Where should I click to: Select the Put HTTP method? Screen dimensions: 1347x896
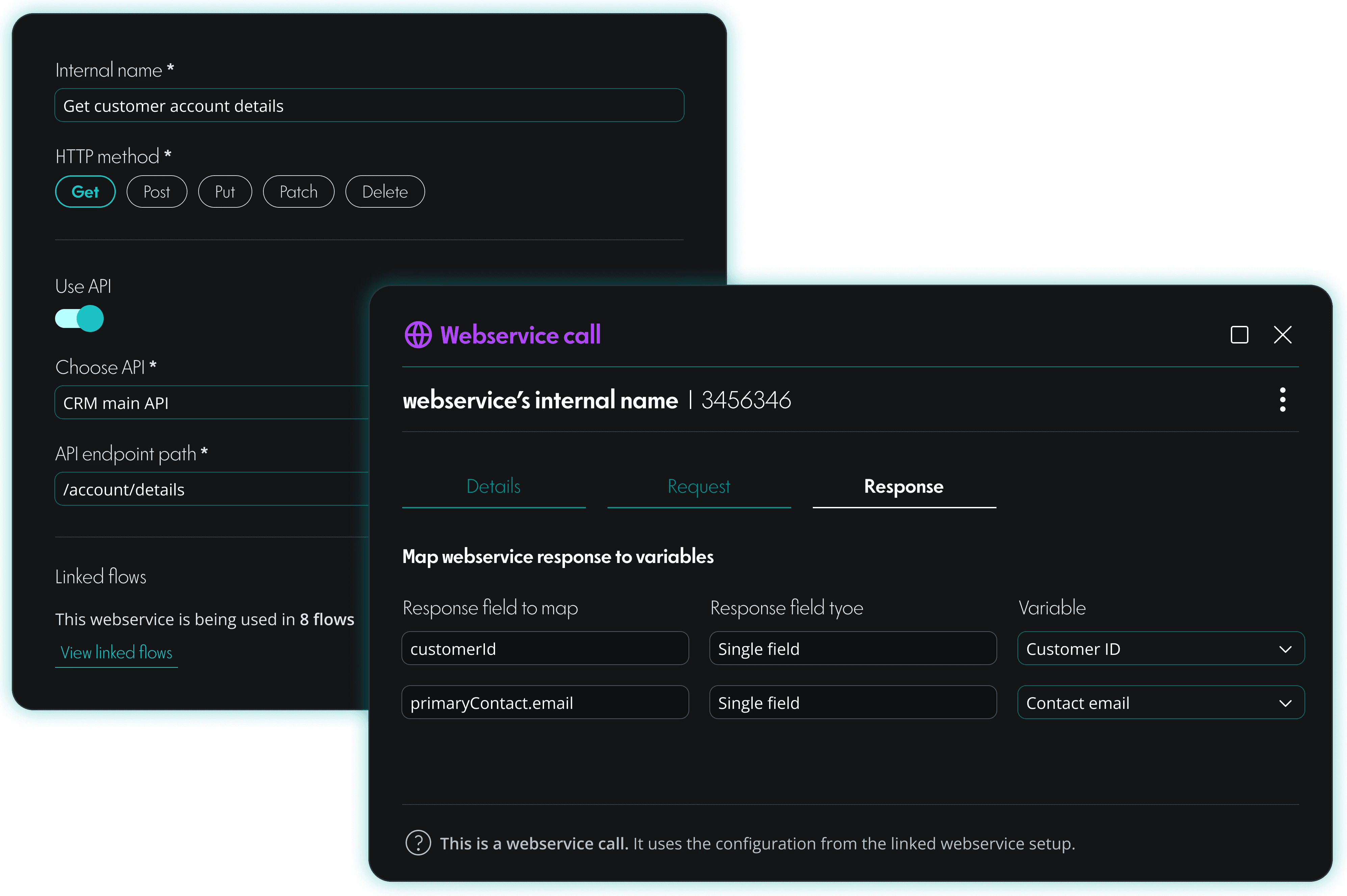coord(225,191)
